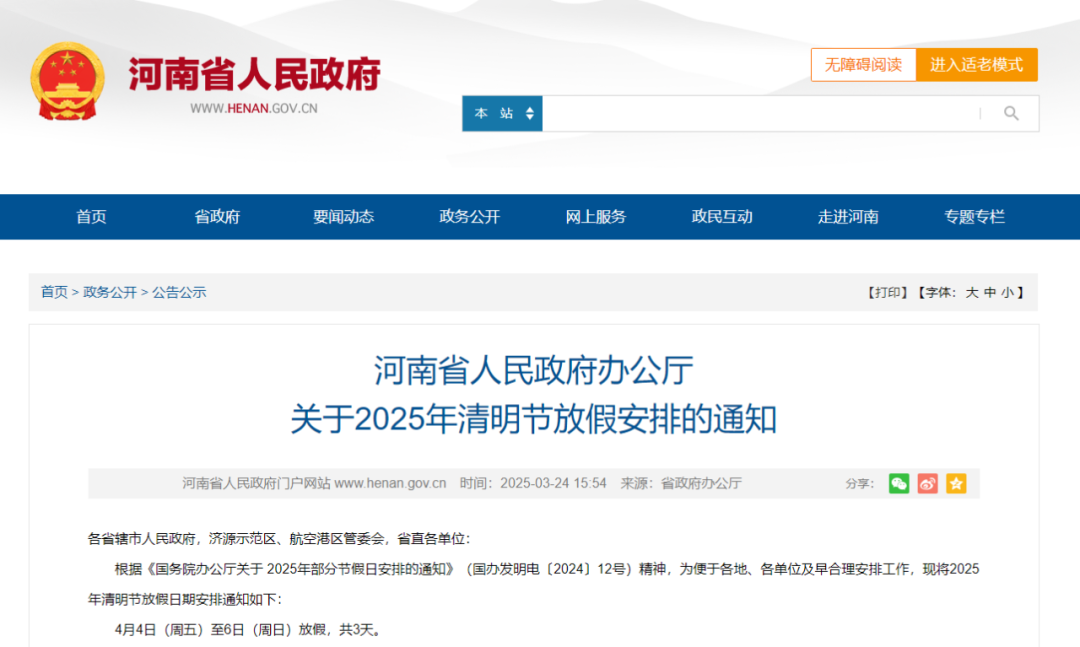Open the 政务公开 navigation tab

tap(469, 216)
